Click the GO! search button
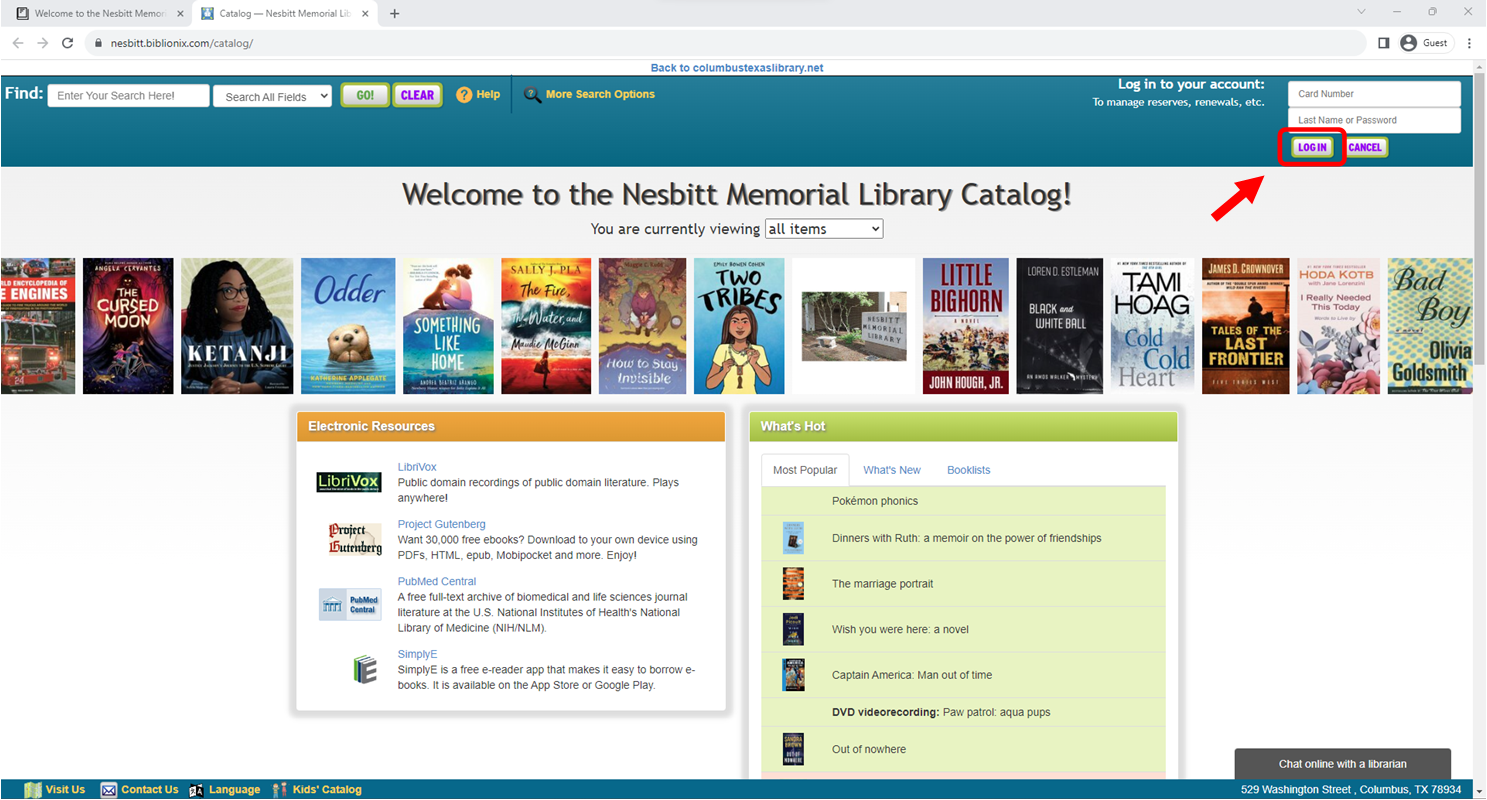The height and width of the screenshot is (800, 1487). coord(365,95)
